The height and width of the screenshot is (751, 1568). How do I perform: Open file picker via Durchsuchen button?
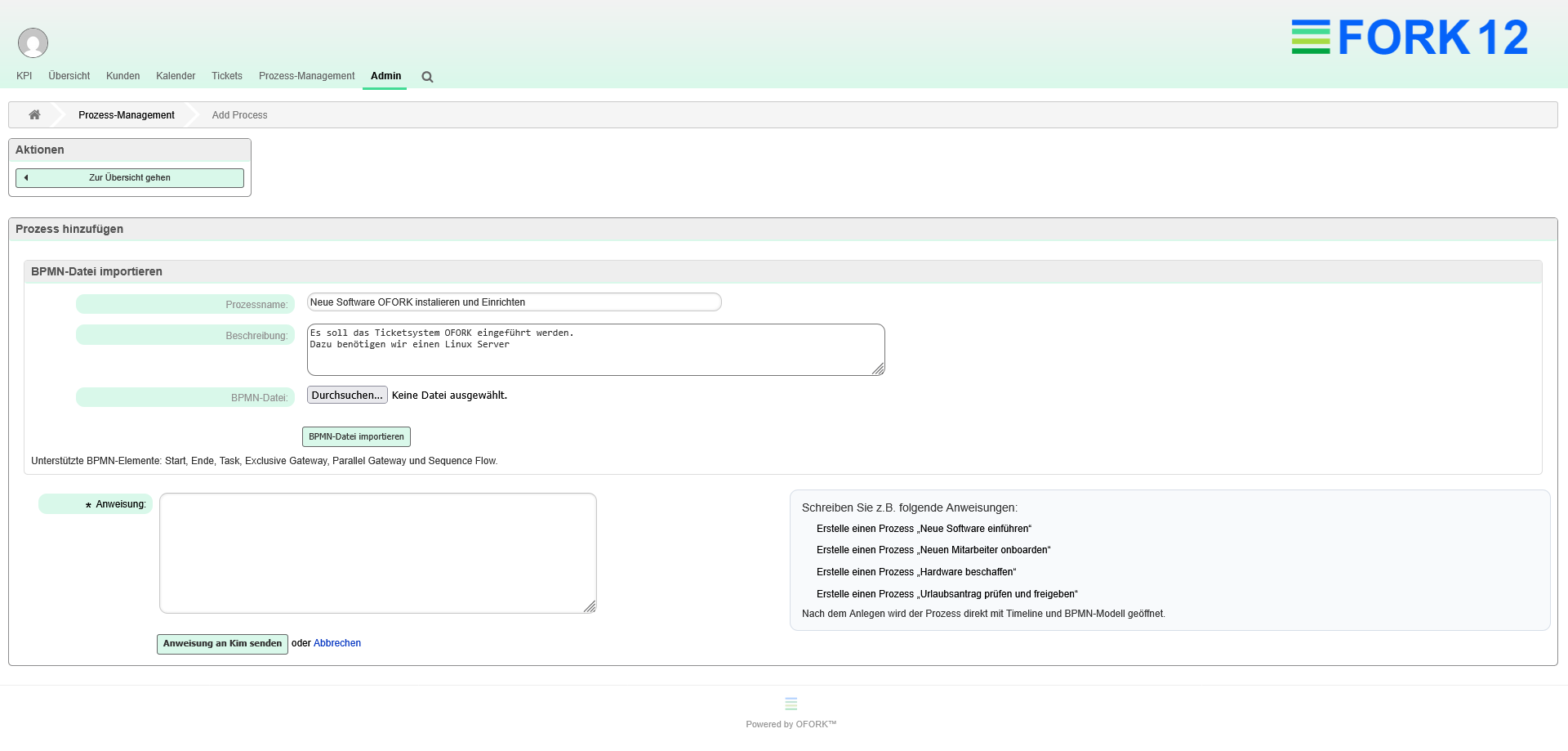click(x=346, y=395)
